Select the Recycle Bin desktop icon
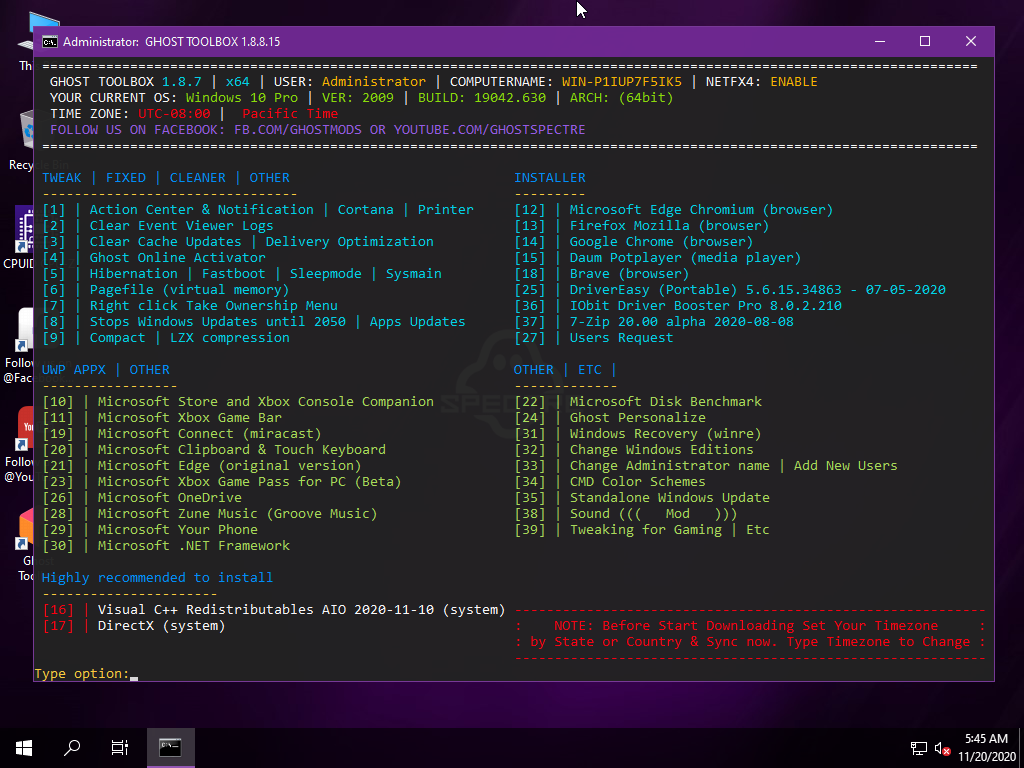Viewport: 1024px width, 768px height. [x=22, y=140]
